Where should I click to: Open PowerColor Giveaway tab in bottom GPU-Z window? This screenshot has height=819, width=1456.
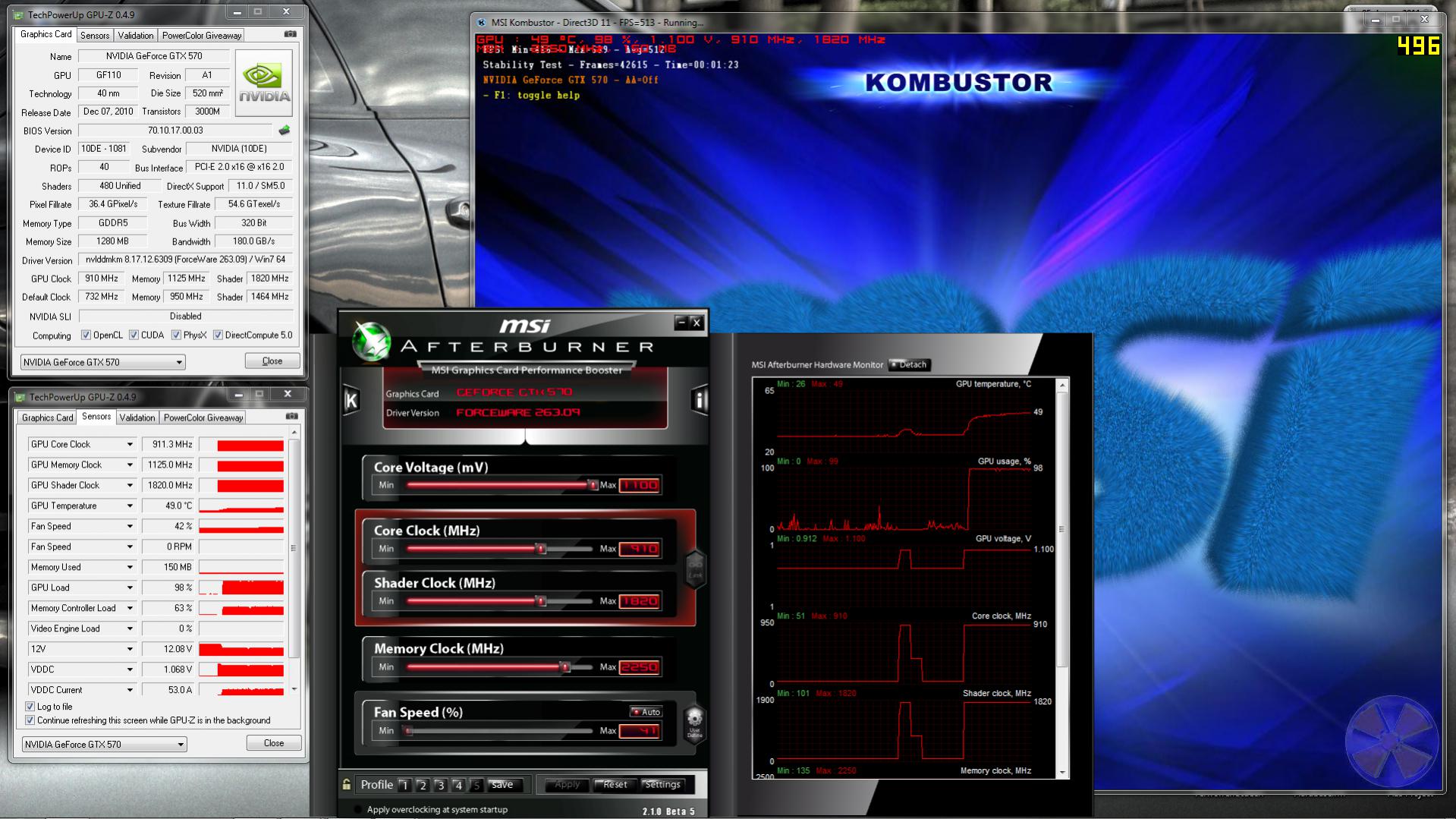pyautogui.click(x=203, y=417)
